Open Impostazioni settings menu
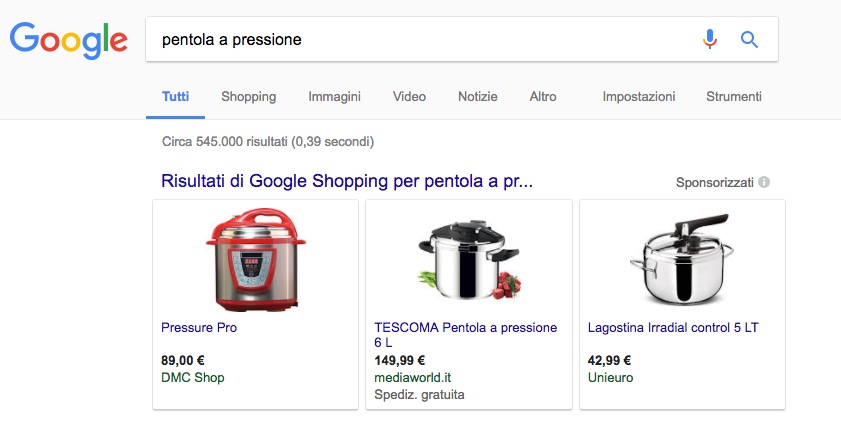The width and height of the screenshot is (841, 431). point(639,96)
